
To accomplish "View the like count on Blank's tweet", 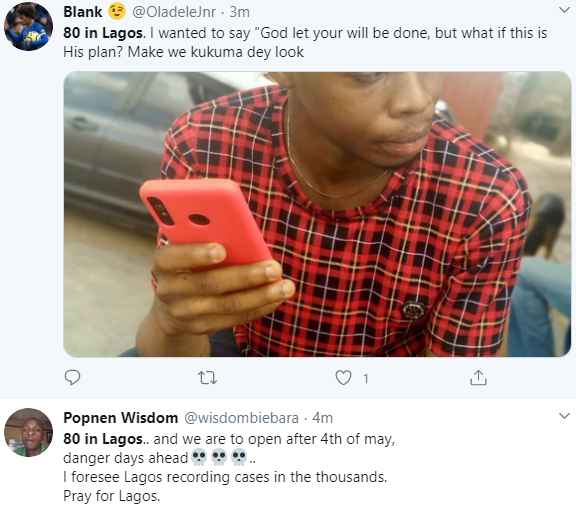I will coord(366,378).
